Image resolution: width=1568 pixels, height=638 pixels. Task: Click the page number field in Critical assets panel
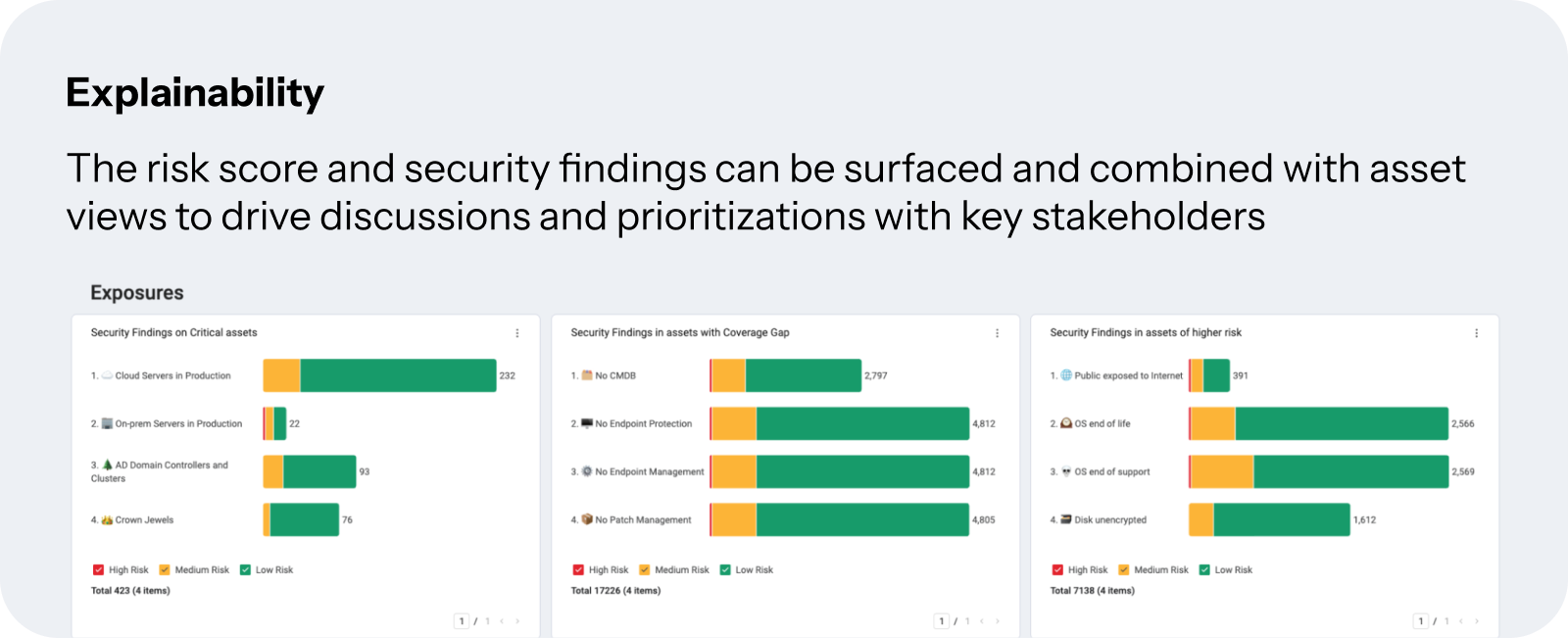[x=462, y=621]
